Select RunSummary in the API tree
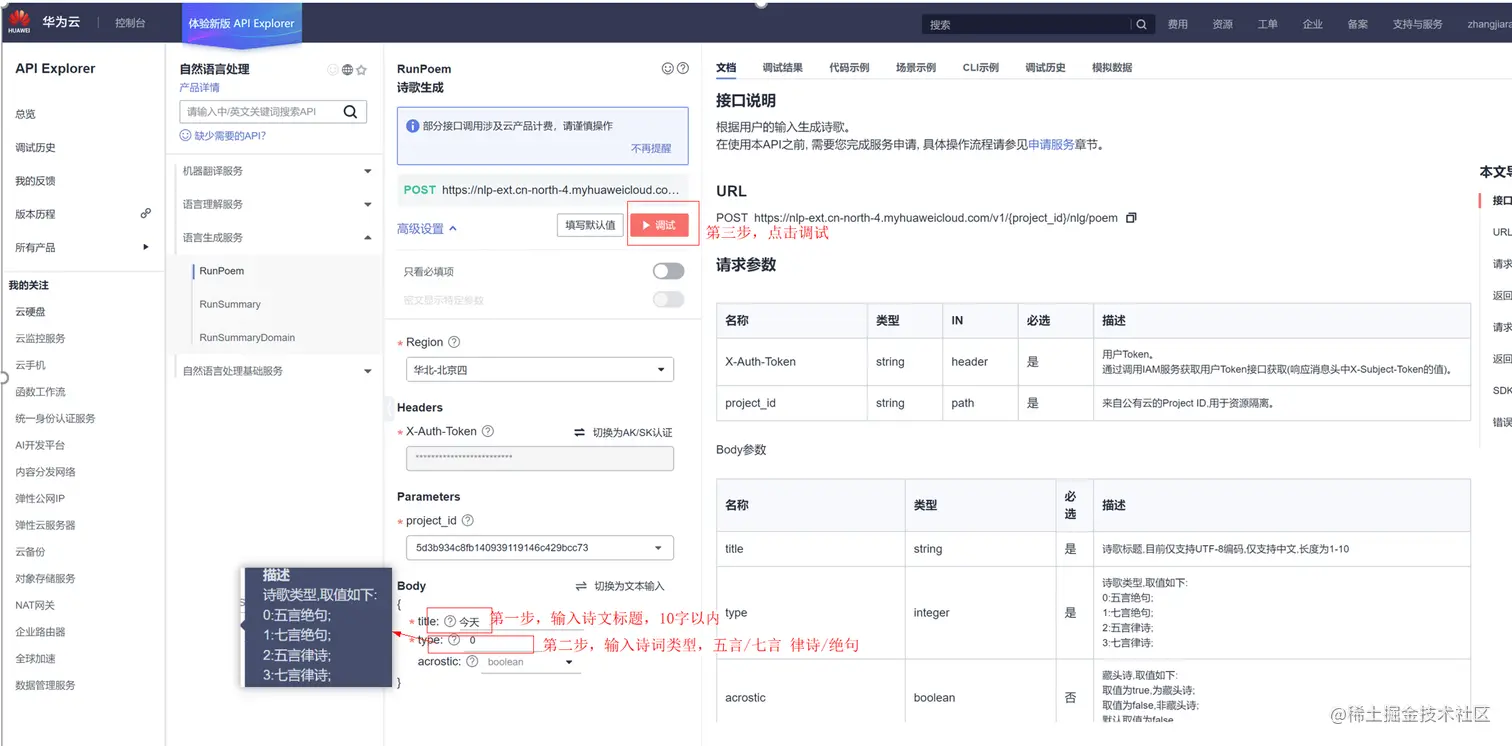 click(x=230, y=304)
